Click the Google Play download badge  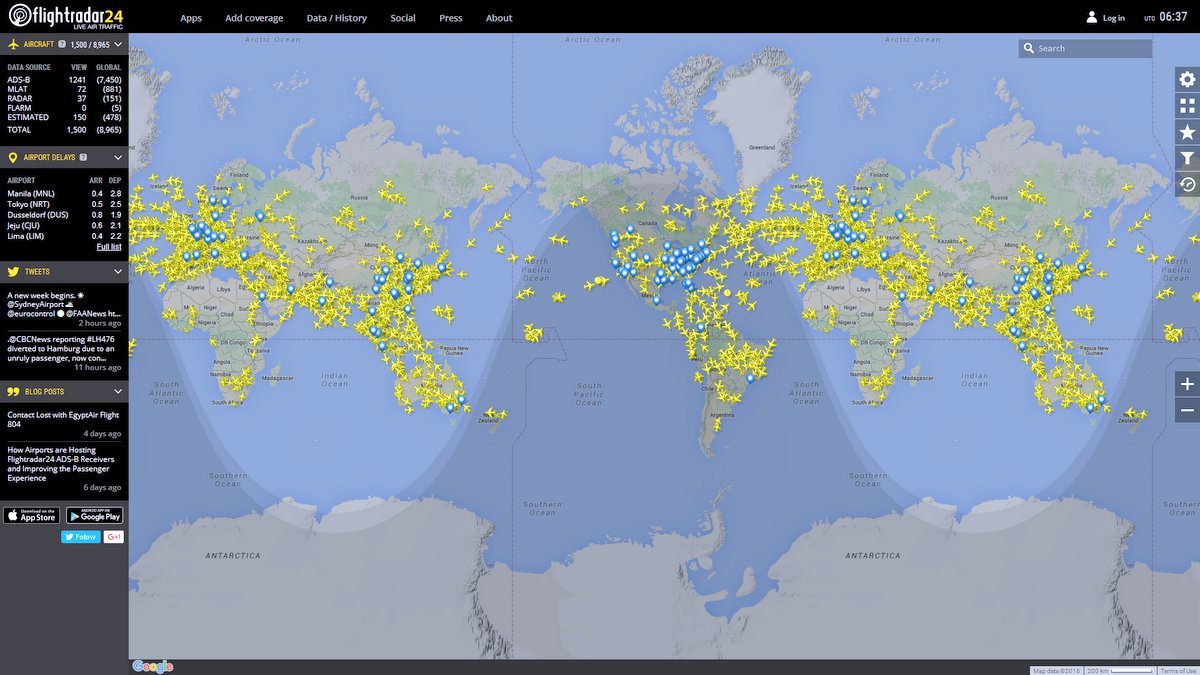[94, 515]
